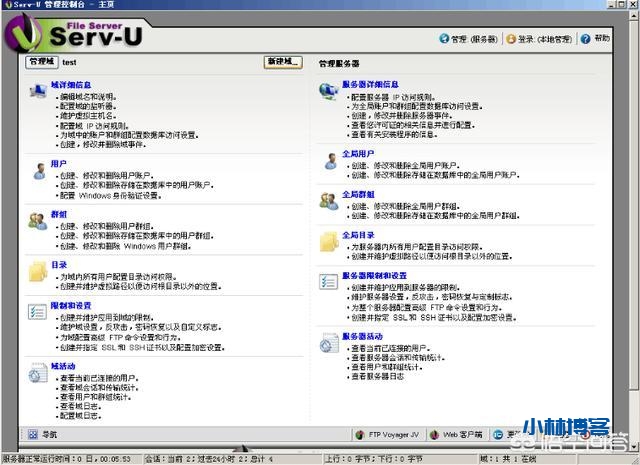
Task: Open the 服务器限制和设置 link
Action: coord(374,276)
